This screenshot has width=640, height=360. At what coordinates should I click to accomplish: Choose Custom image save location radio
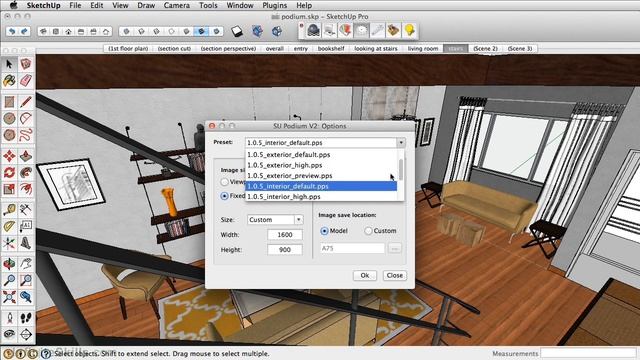pos(368,231)
